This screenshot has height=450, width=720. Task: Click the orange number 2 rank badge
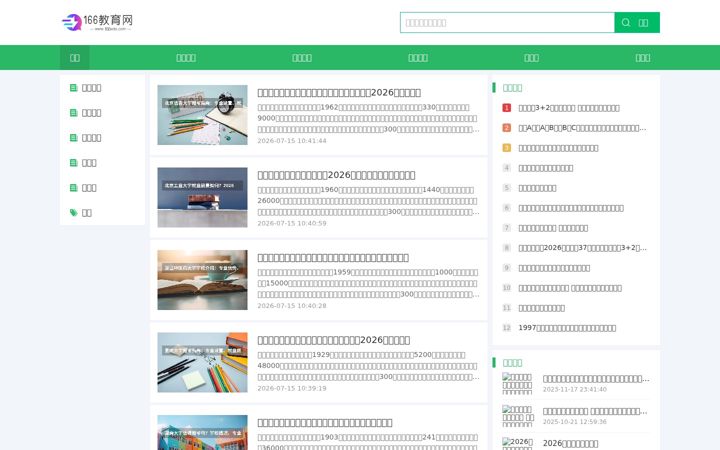(x=506, y=128)
